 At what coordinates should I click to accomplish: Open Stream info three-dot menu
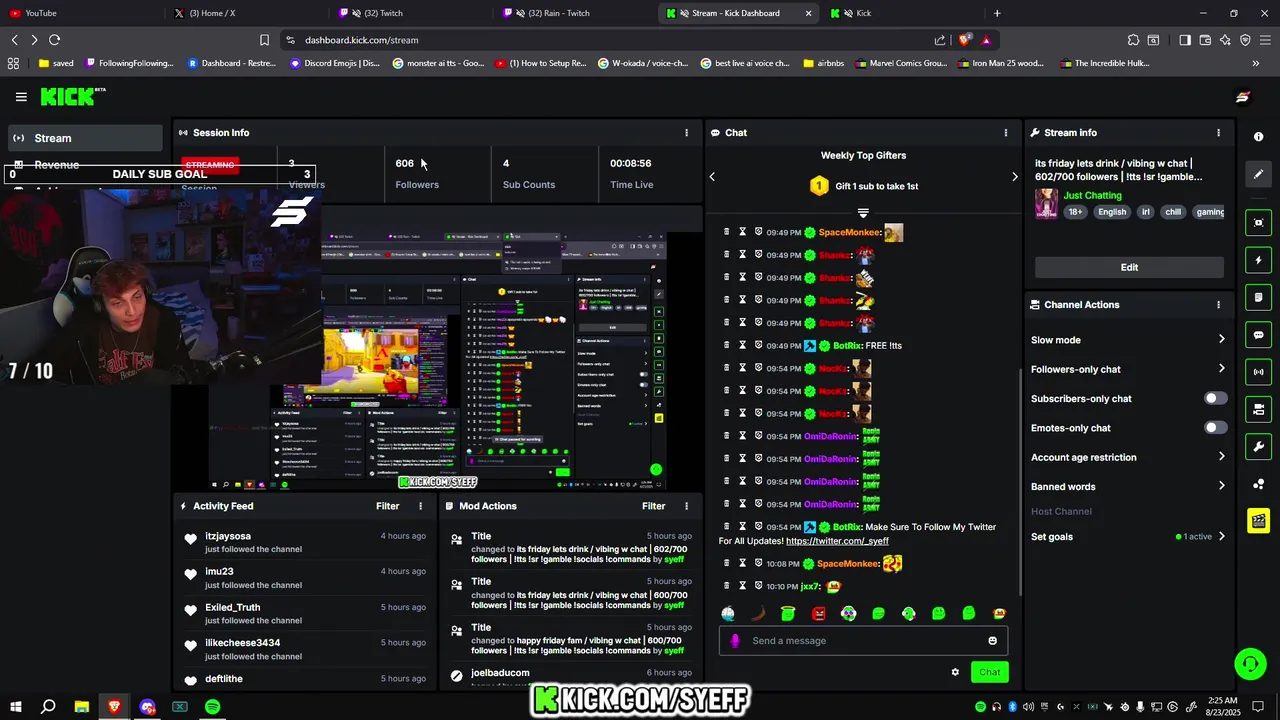tap(1218, 132)
